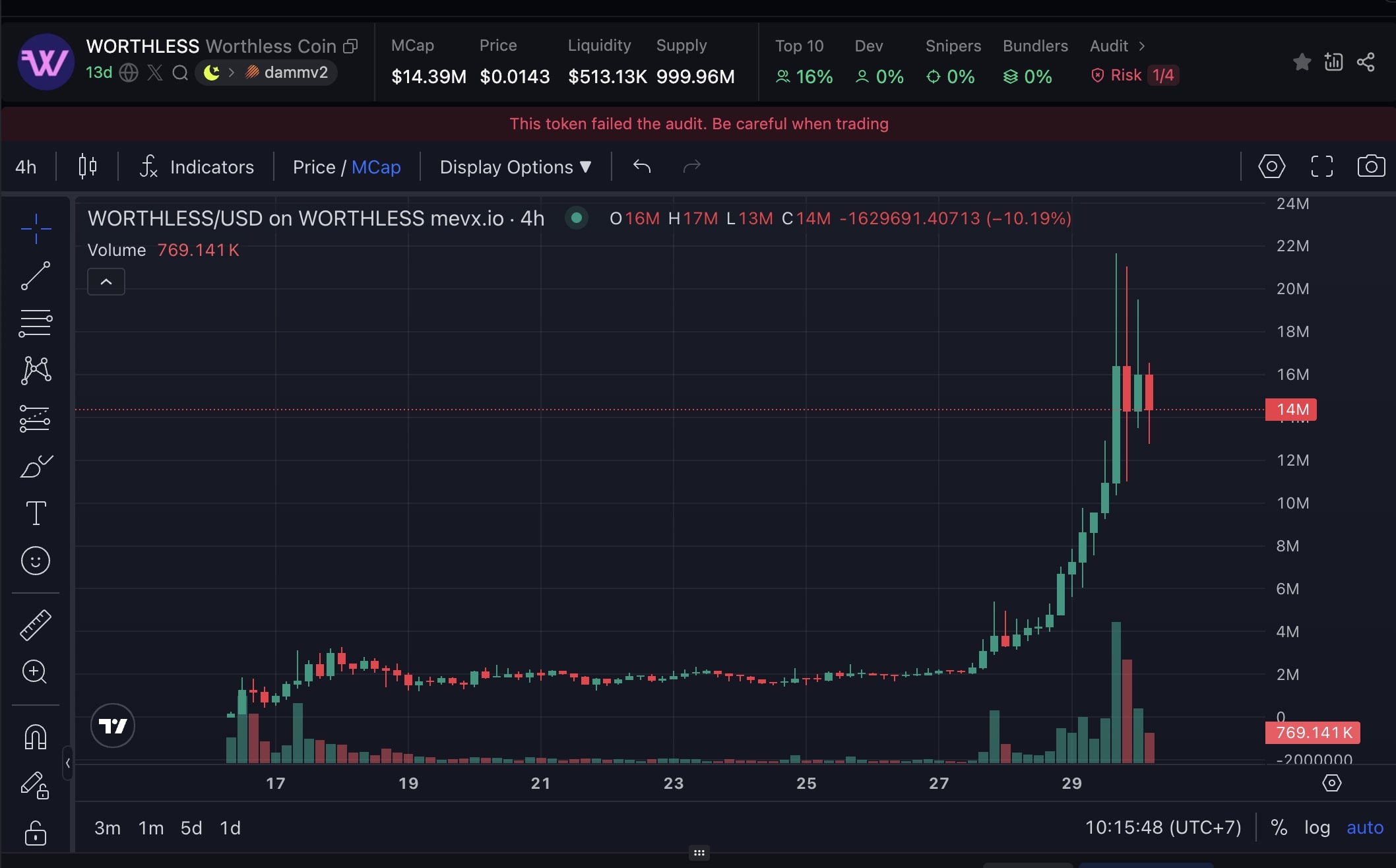Open the dammv2 pool badge

coord(286,73)
